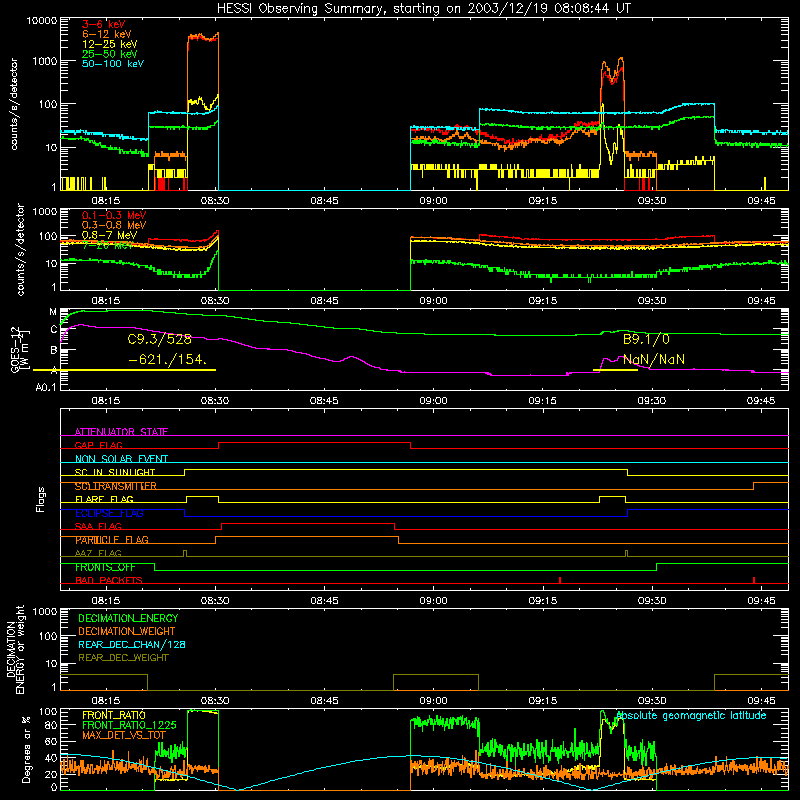
Task: Select the DECIMATION_ENERGY legend label
Action: [x=128, y=618]
